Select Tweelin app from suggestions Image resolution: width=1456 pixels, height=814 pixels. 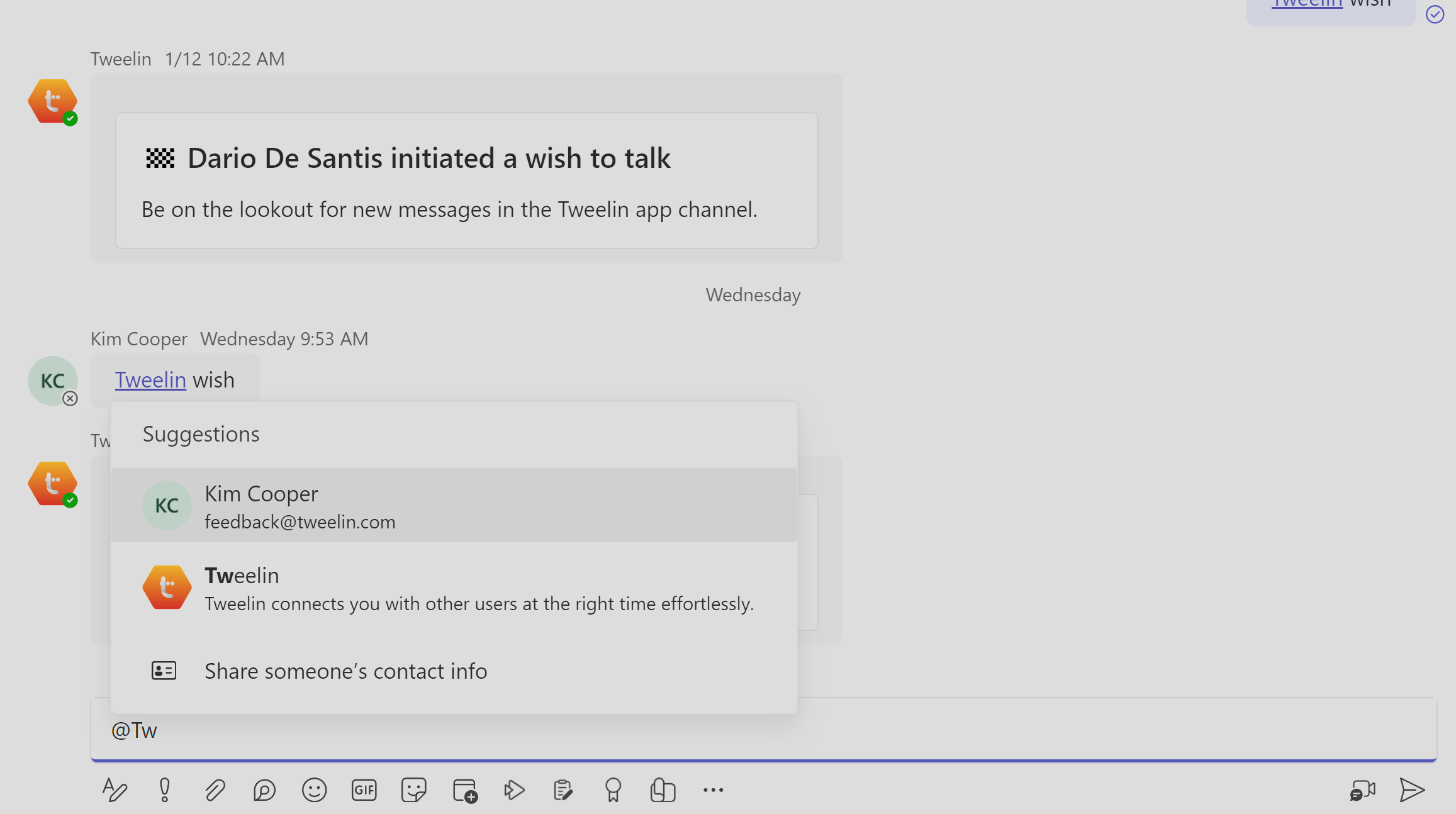click(x=454, y=588)
